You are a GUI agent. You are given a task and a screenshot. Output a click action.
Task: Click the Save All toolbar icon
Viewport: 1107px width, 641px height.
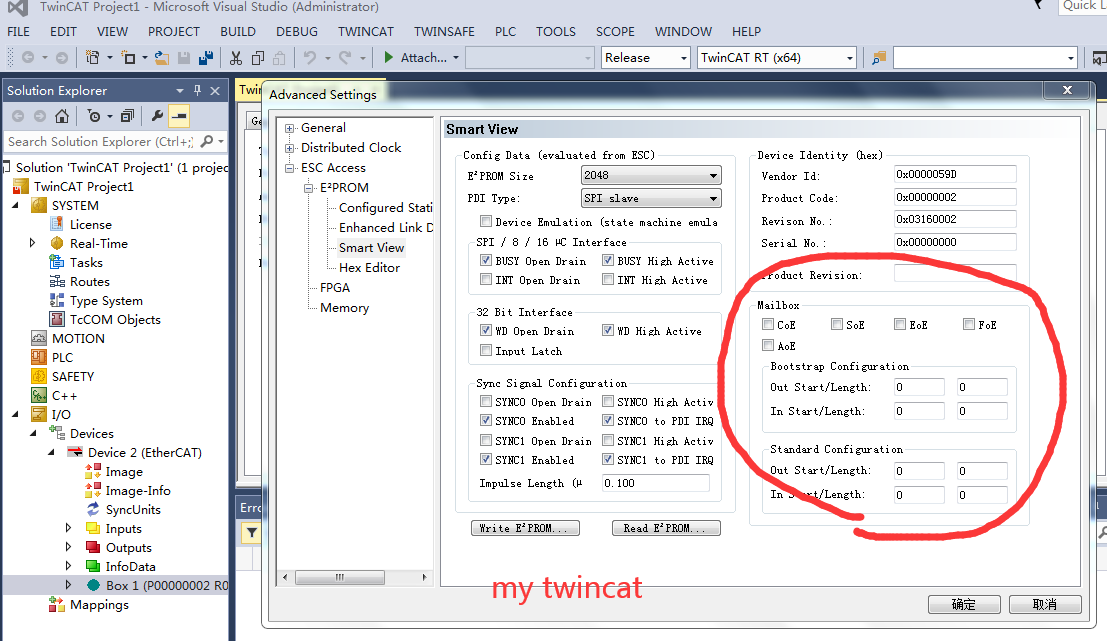206,58
